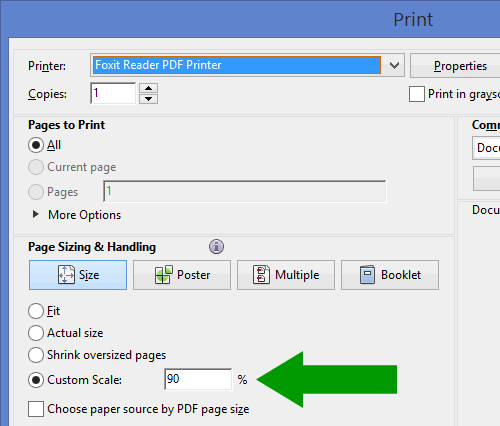Expand More Options disclosure triangle

point(35,214)
